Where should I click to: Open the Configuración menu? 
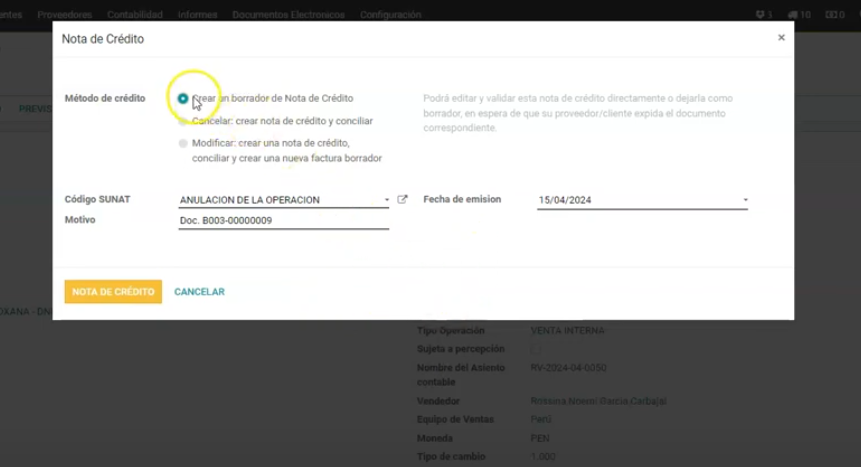pos(390,15)
